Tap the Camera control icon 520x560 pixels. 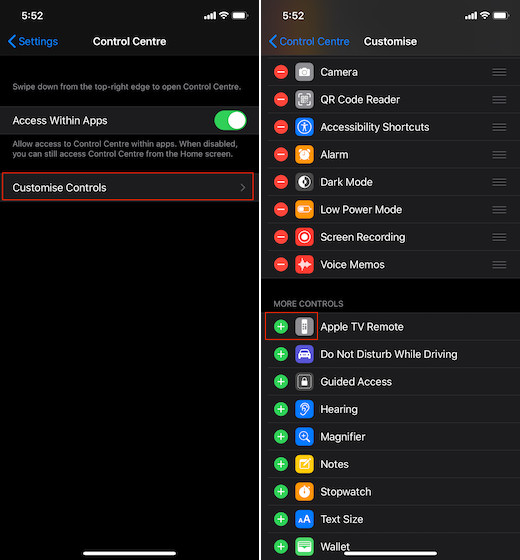pos(304,72)
